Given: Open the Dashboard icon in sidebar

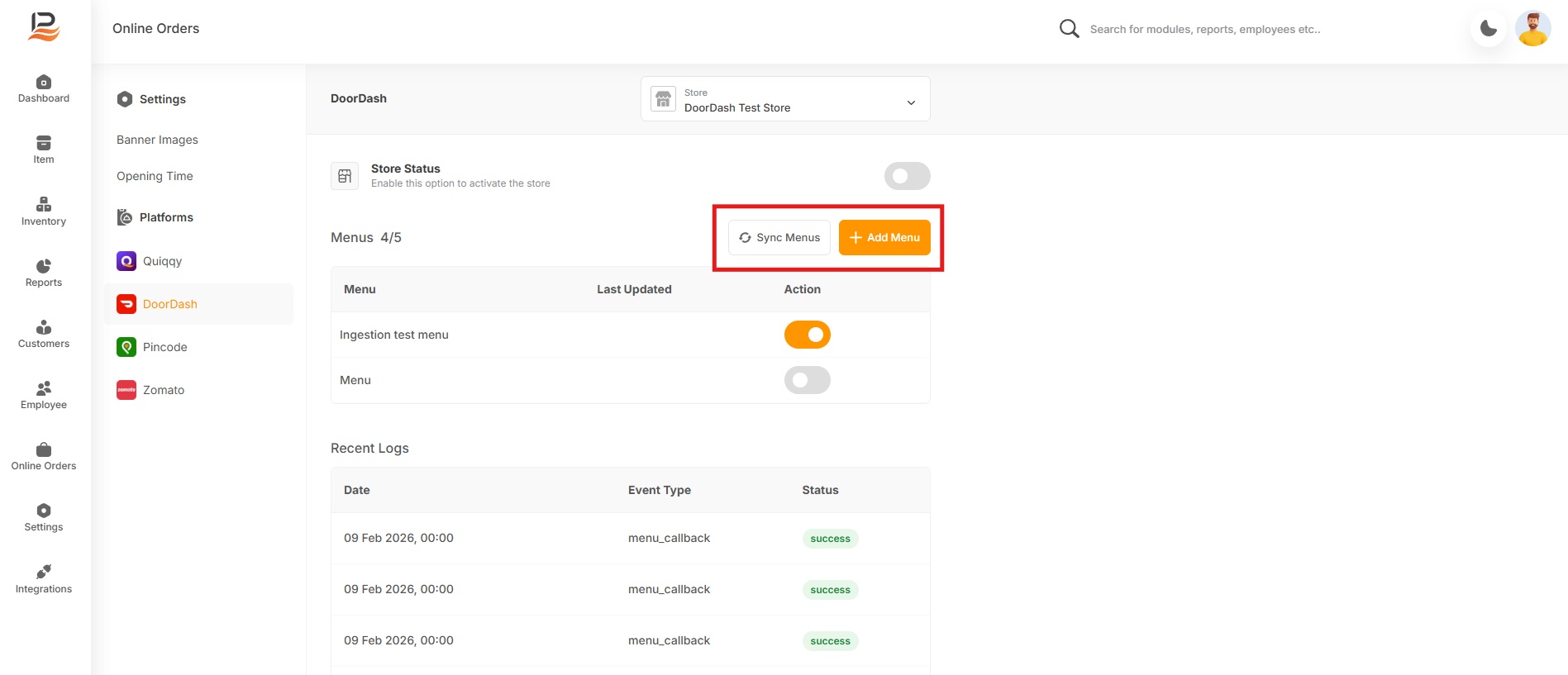Looking at the screenshot, I should pyautogui.click(x=44, y=83).
